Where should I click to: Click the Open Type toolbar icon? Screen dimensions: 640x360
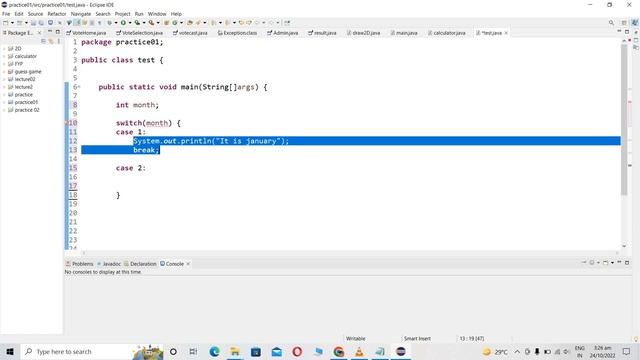pos(190,22)
